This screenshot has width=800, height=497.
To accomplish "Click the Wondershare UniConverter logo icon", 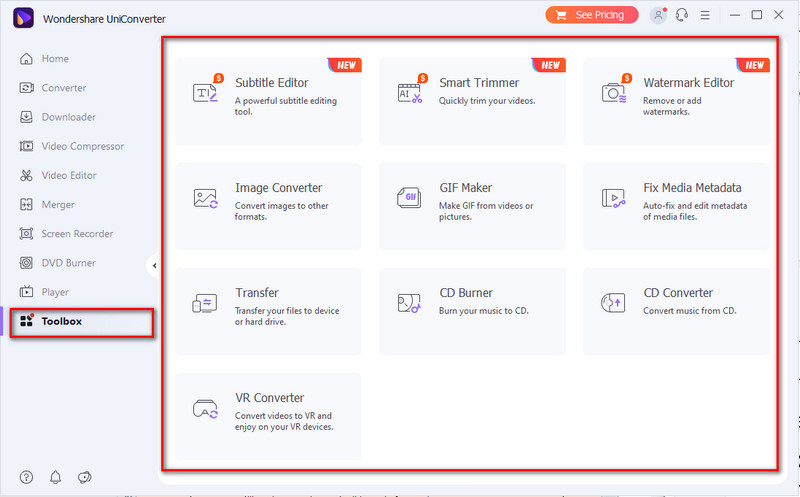I will (x=23, y=18).
